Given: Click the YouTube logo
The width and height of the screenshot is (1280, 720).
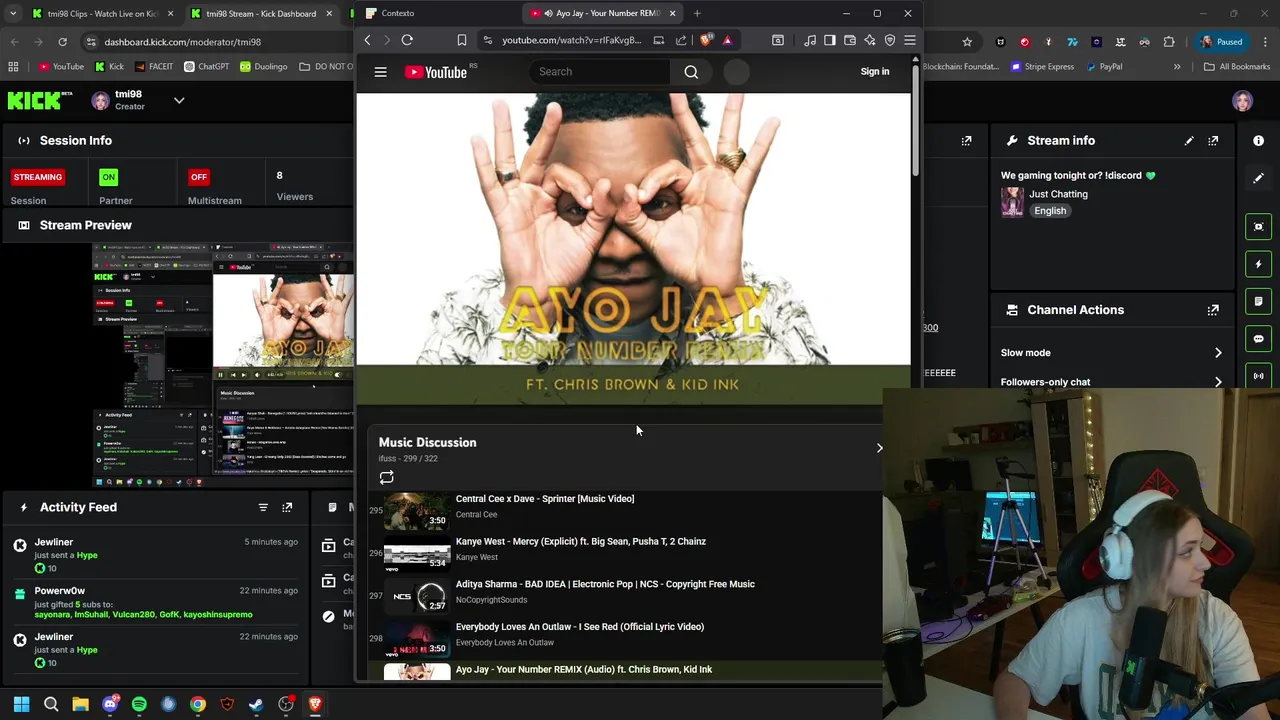Looking at the screenshot, I should (x=436, y=72).
